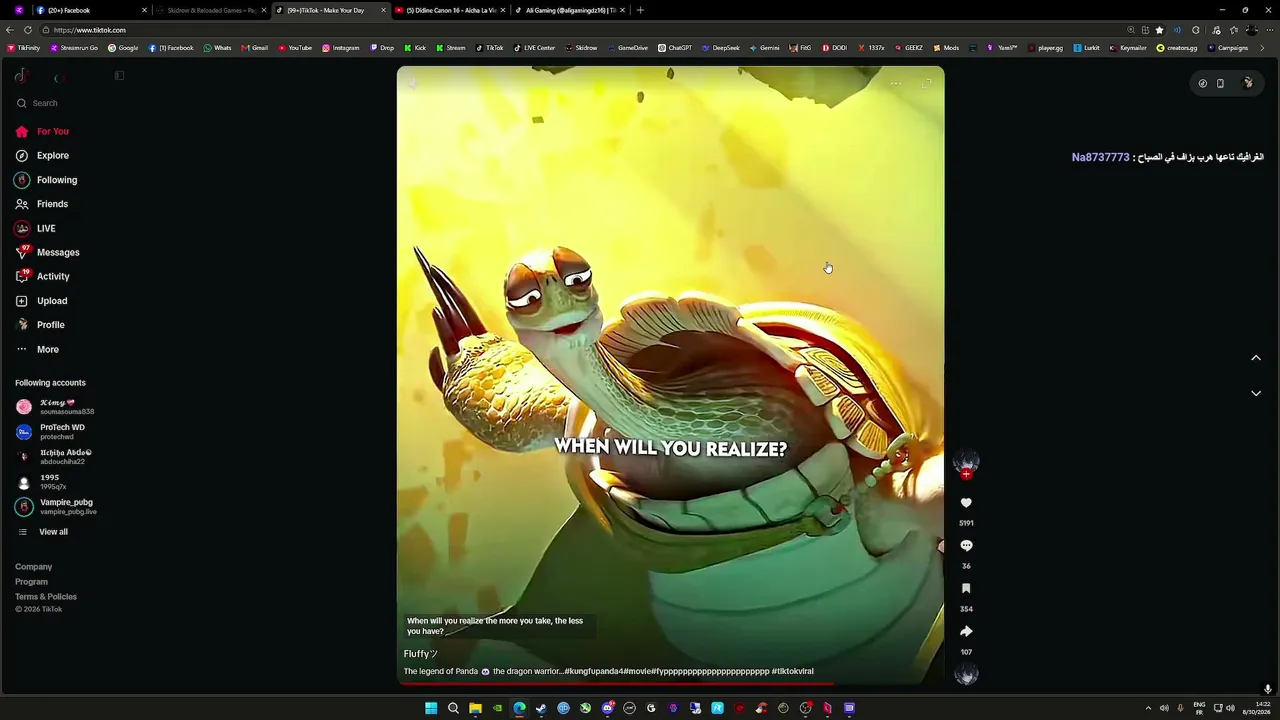Viewport: 1280px width, 720px height.
Task: Open the TikTok logo home link
Action: (21, 76)
